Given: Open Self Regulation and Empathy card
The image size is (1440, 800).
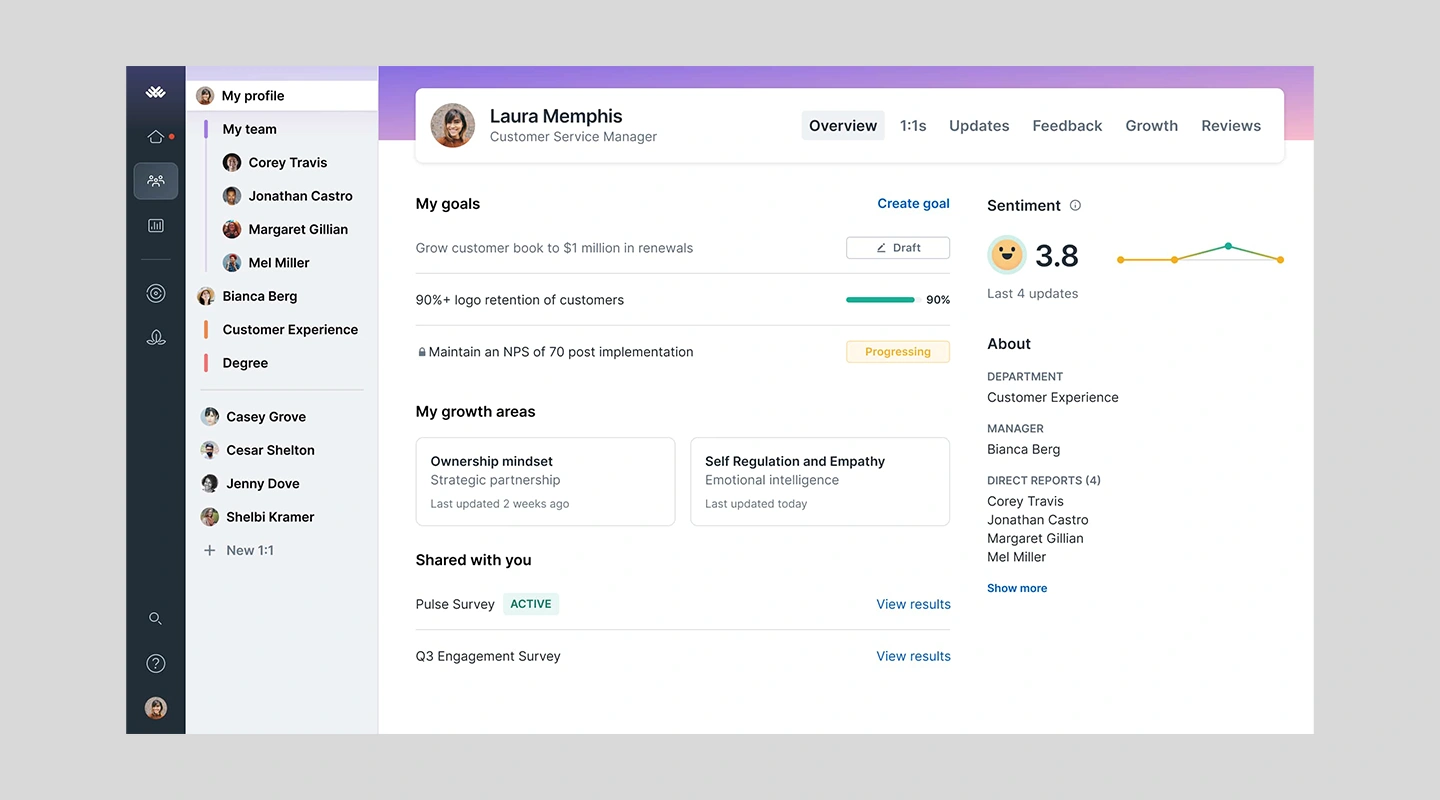Looking at the screenshot, I should 820,481.
